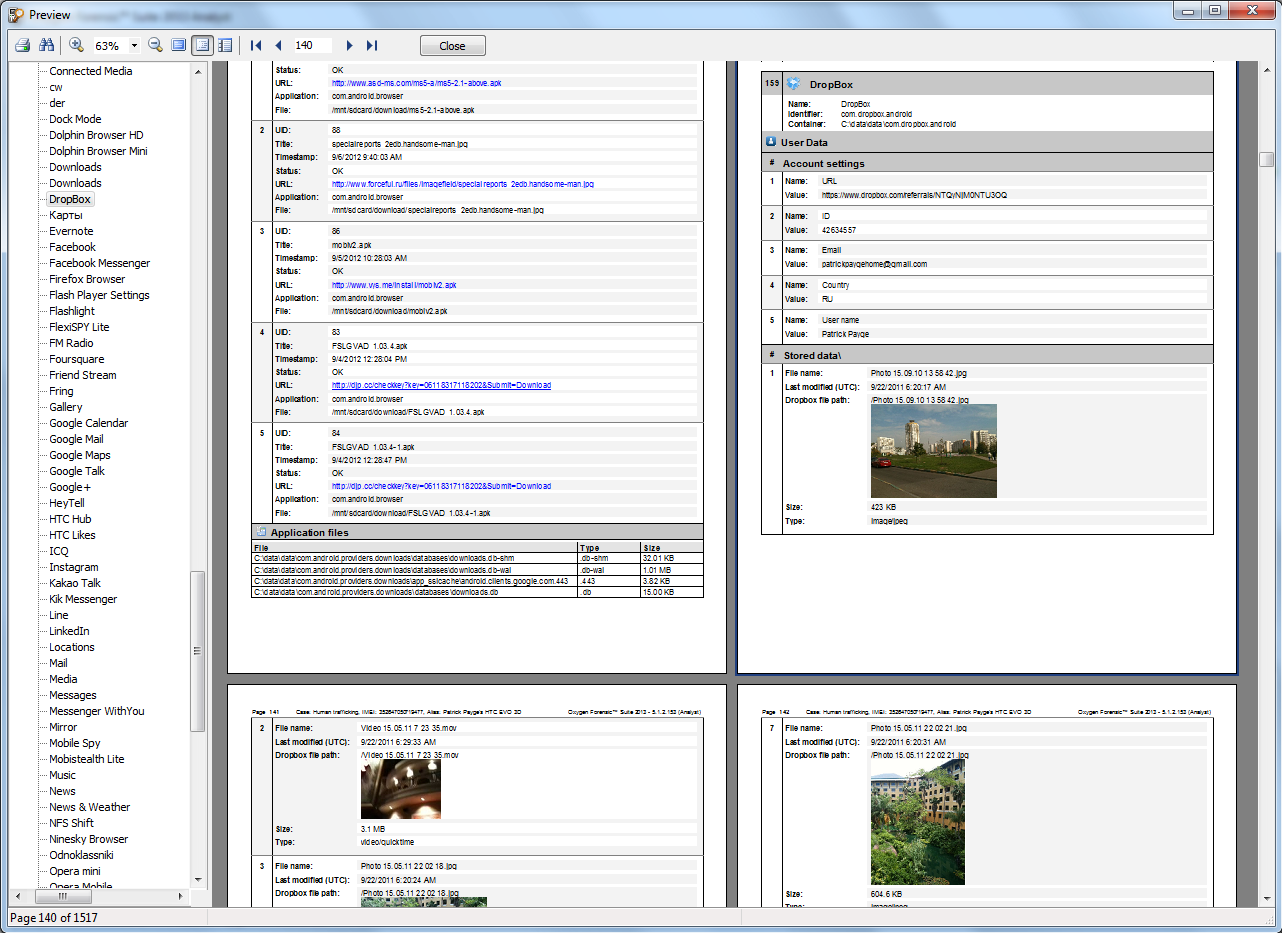Click the hotel garden photo on page 142

click(x=918, y=822)
